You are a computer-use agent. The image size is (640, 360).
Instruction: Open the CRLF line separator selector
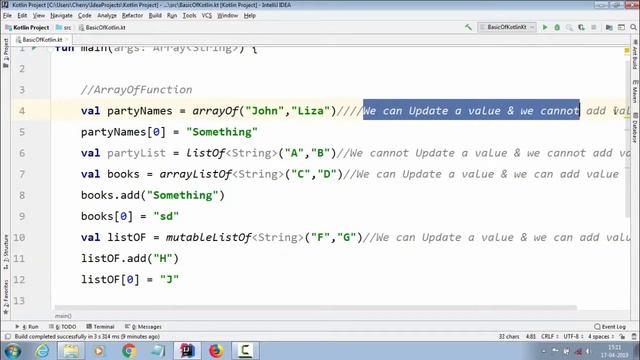pyautogui.click(x=549, y=337)
